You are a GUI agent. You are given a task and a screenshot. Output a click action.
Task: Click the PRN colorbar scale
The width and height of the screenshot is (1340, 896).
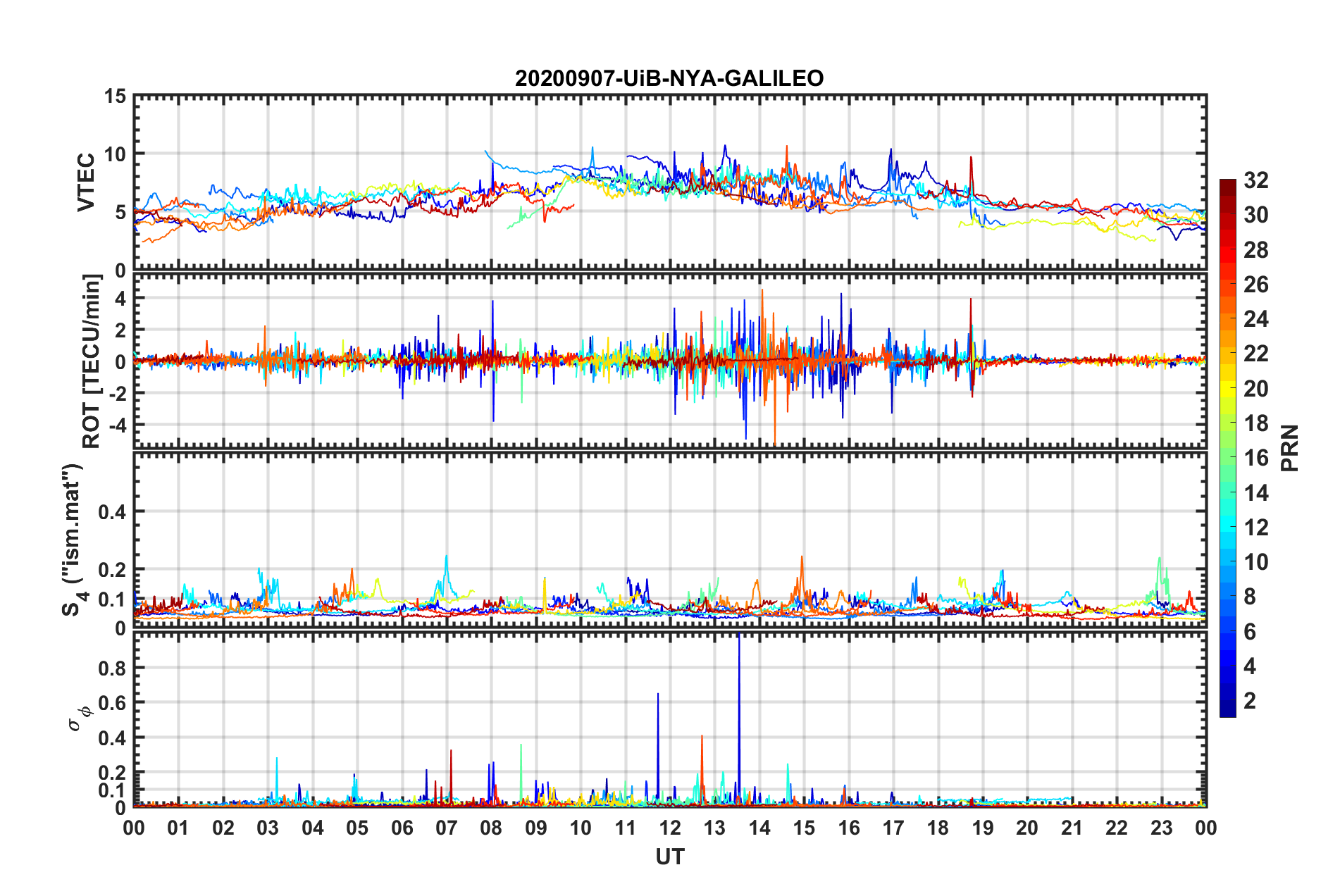pos(1228,448)
